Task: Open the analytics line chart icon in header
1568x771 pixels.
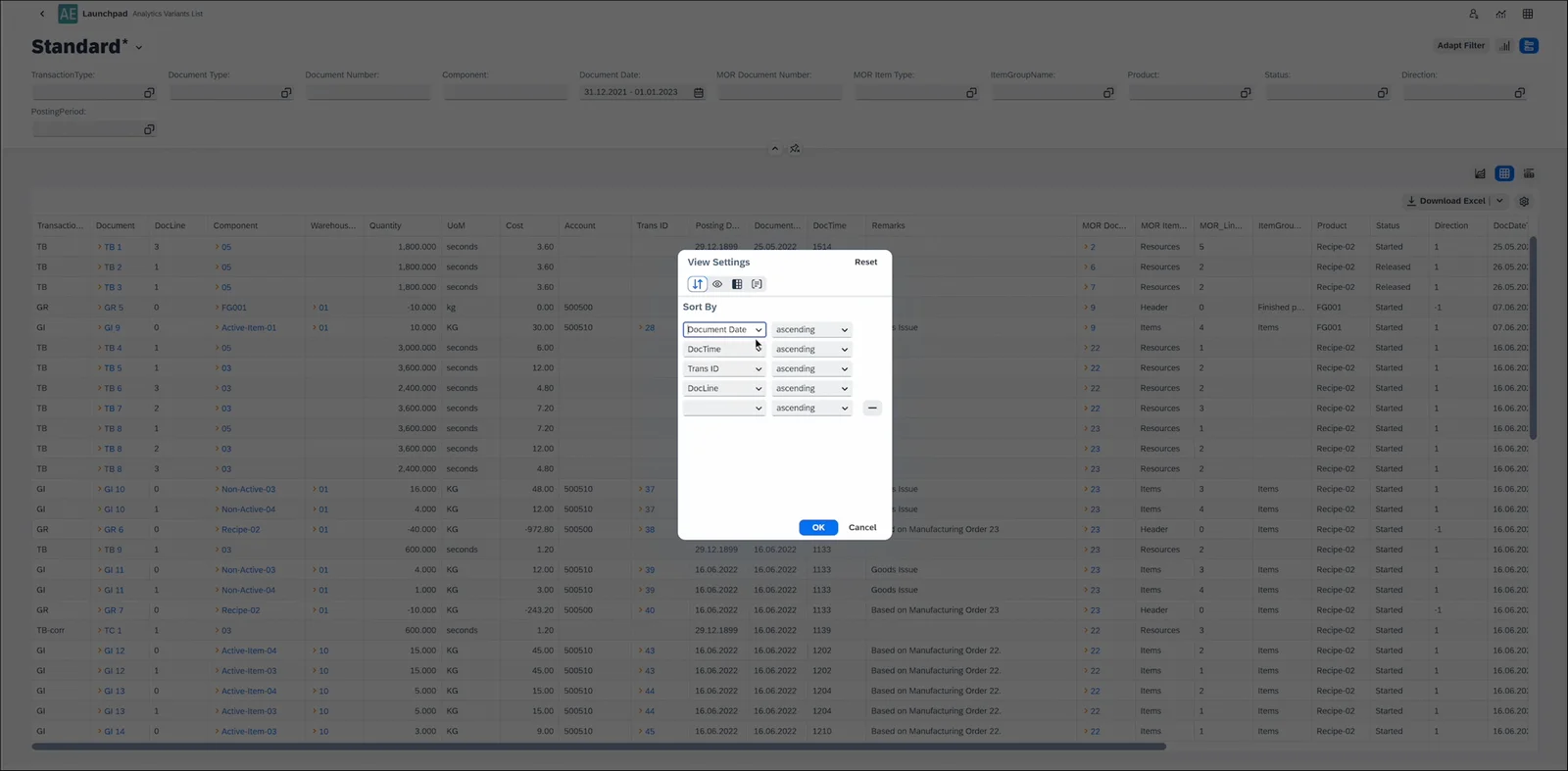Action: pos(1500,14)
